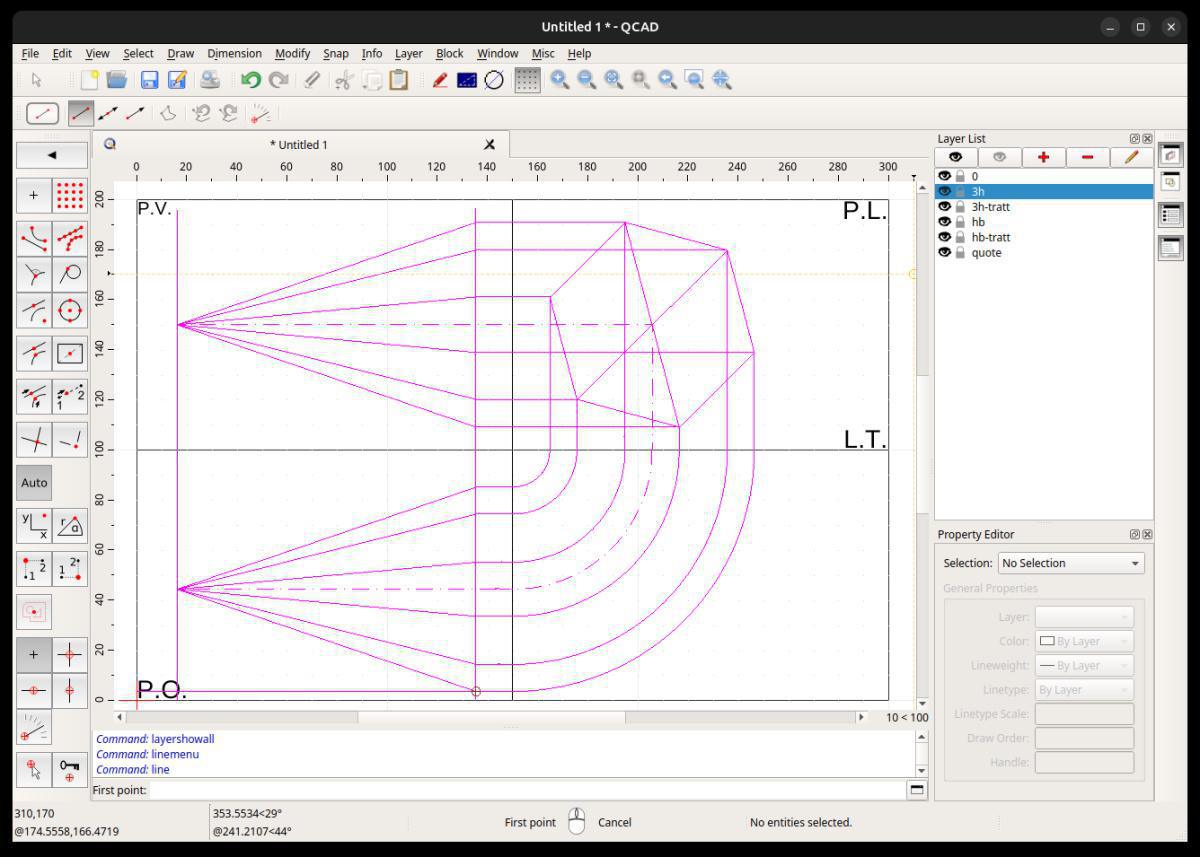Select the hb layer in Layer List
Viewport: 1200px width, 857px height.
(x=978, y=222)
